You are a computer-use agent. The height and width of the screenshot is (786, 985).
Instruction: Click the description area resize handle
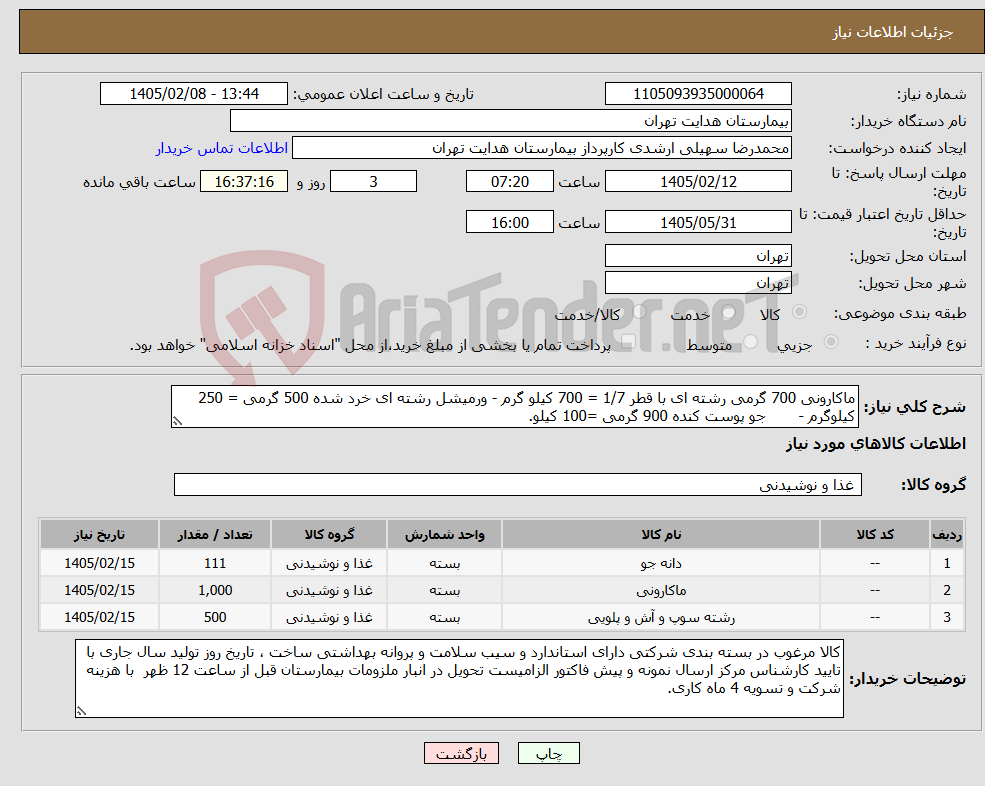point(177,422)
